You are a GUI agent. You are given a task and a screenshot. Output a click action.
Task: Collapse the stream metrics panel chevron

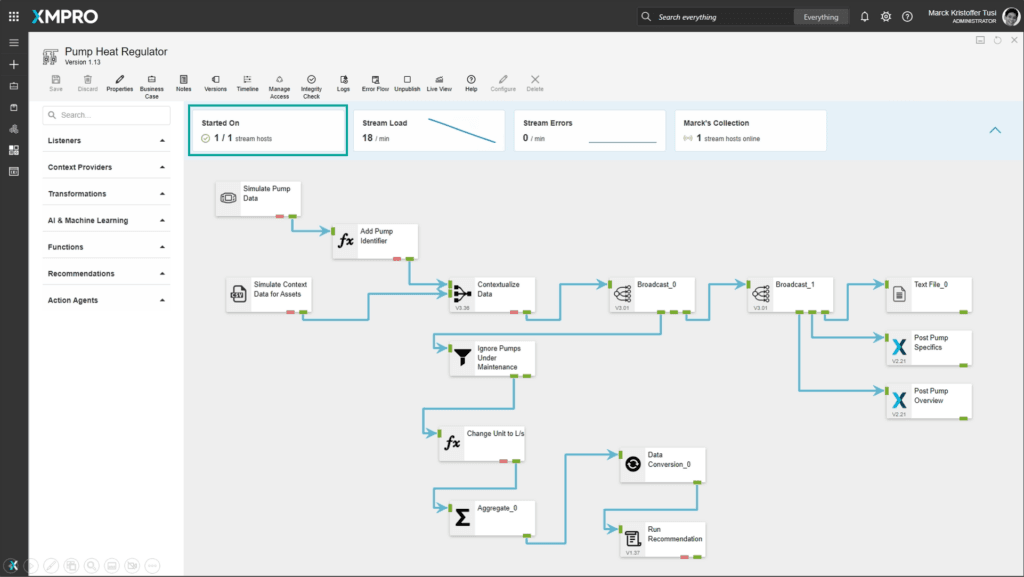coord(995,130)
